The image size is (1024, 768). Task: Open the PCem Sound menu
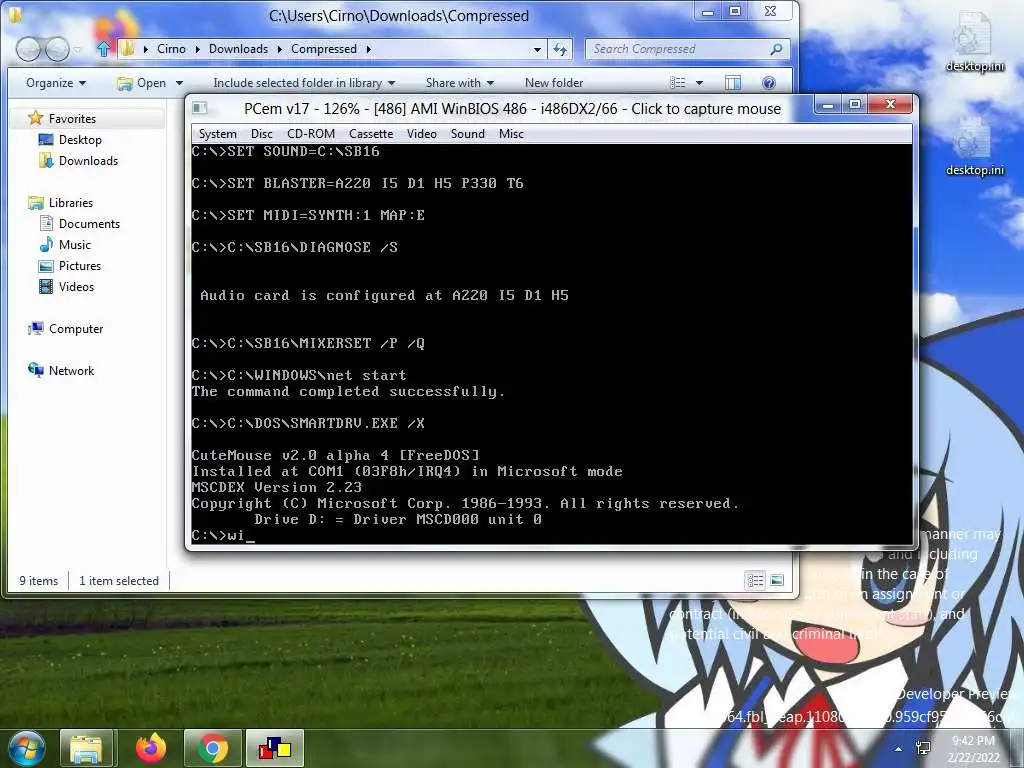pyautogui.click(x=468, y=134)
